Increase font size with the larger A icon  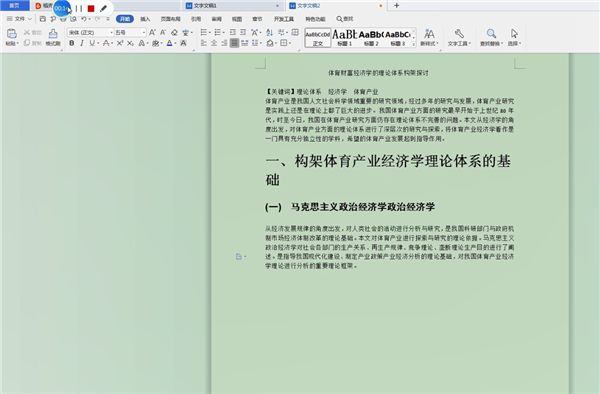pos(152,33)
